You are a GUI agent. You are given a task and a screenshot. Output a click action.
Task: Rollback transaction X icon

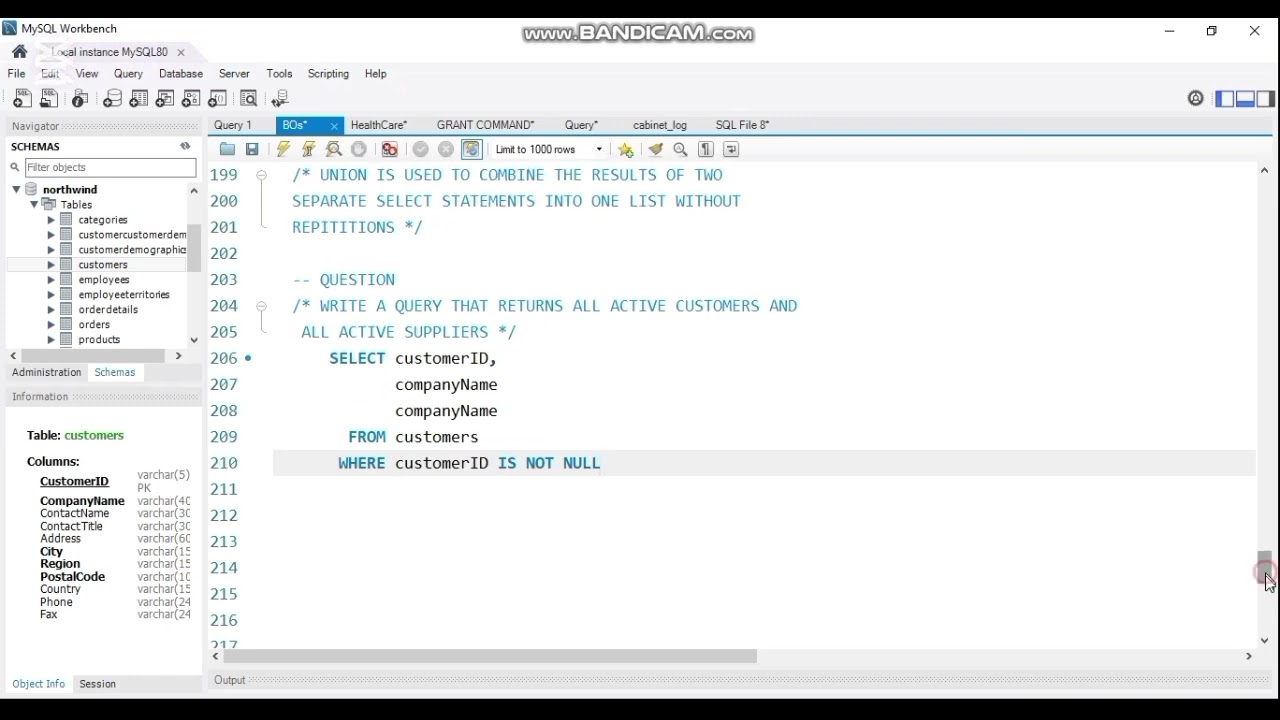coord(446,149)
